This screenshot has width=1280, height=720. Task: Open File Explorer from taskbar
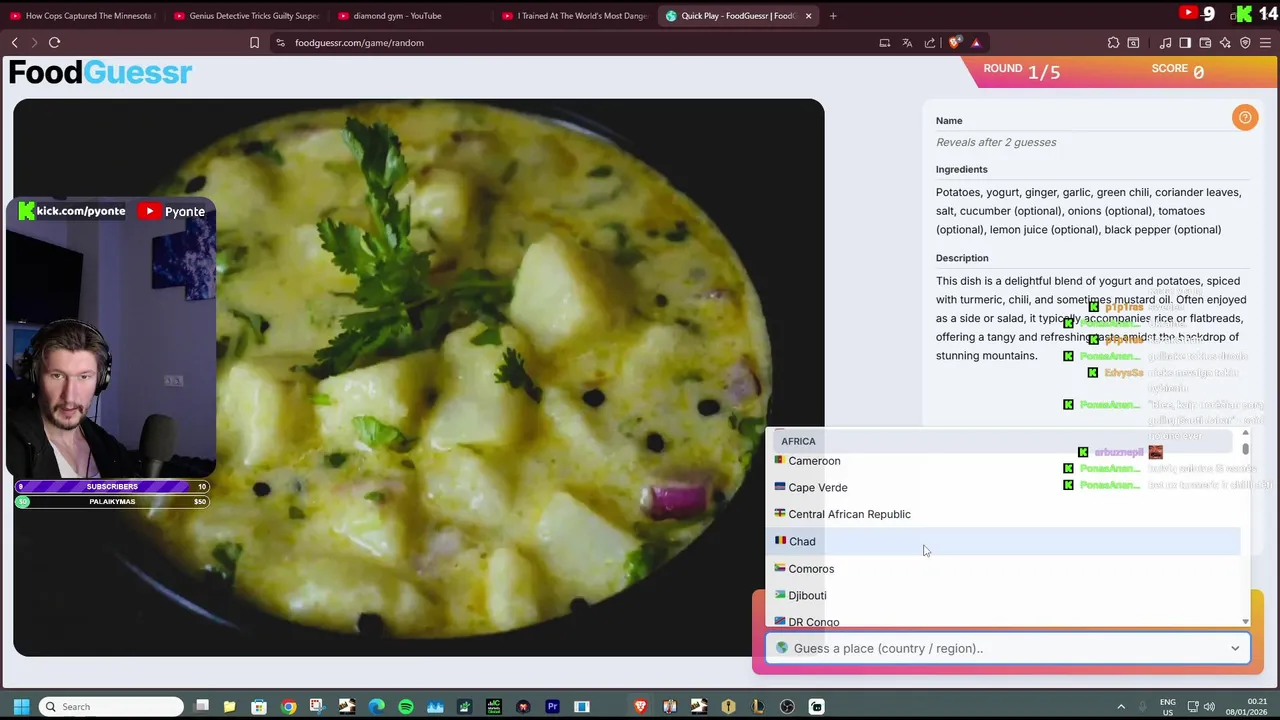tap(229, 707)
